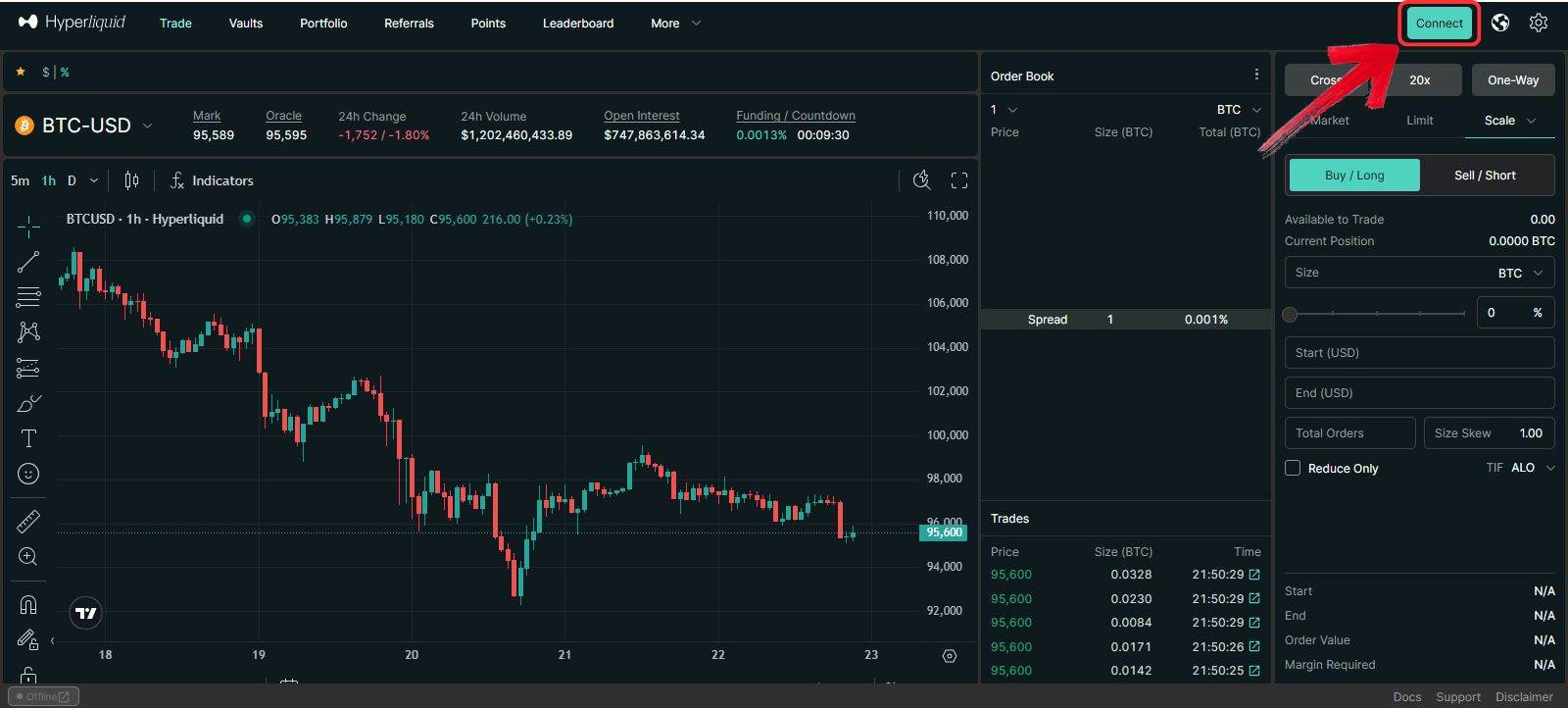1568x708 pixels.
Task: Open the emoji icons tool
Action: coord(28,474)
